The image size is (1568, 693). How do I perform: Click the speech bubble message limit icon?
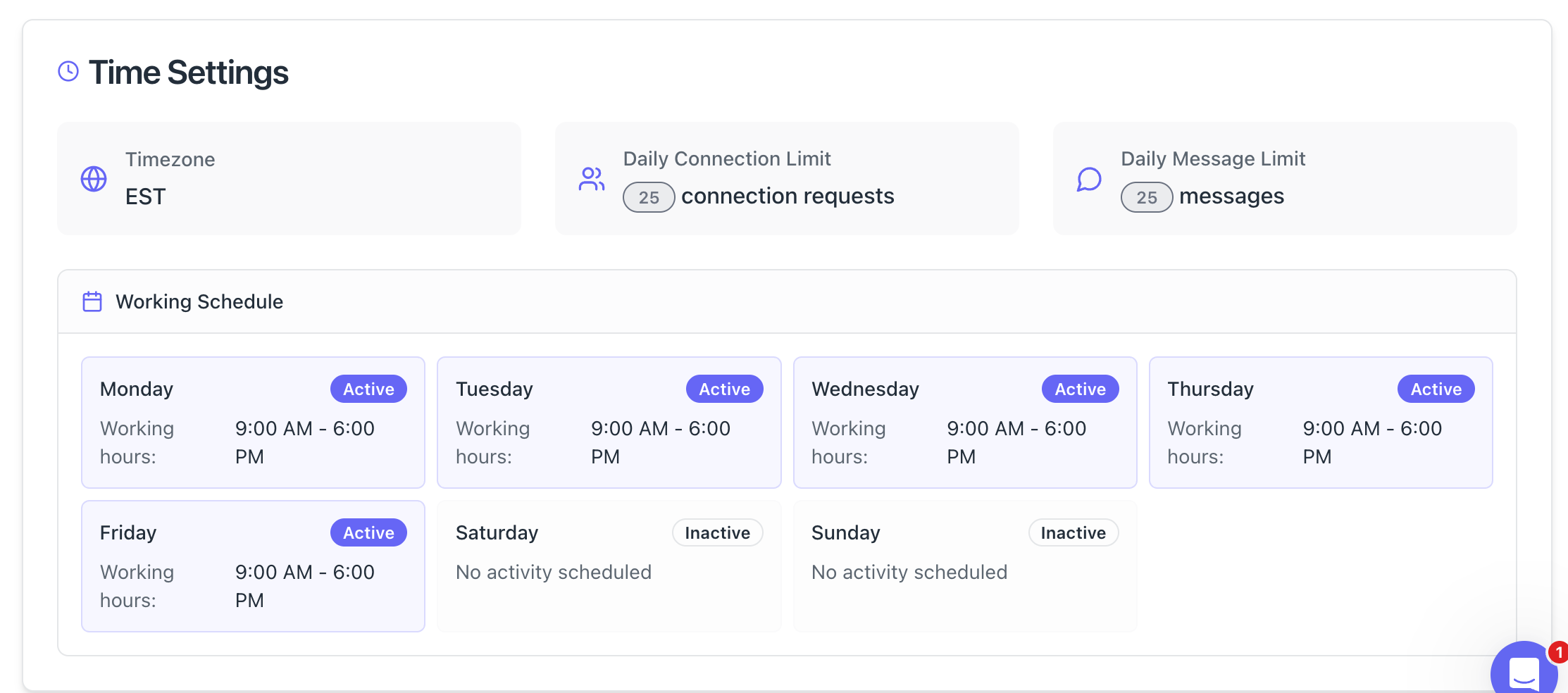pos(1089,179)
